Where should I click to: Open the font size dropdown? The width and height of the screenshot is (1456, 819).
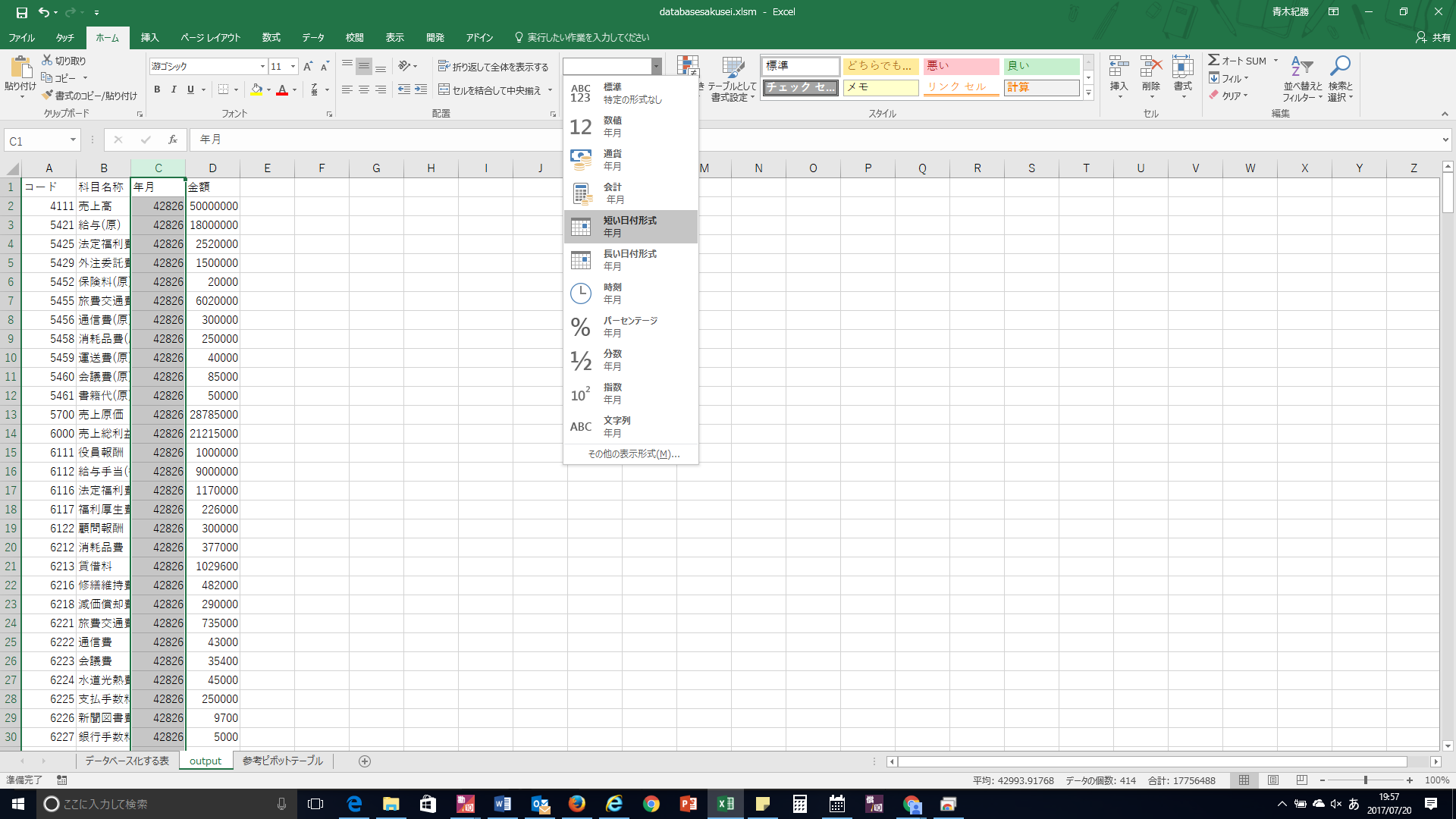(x=293, y=67)
